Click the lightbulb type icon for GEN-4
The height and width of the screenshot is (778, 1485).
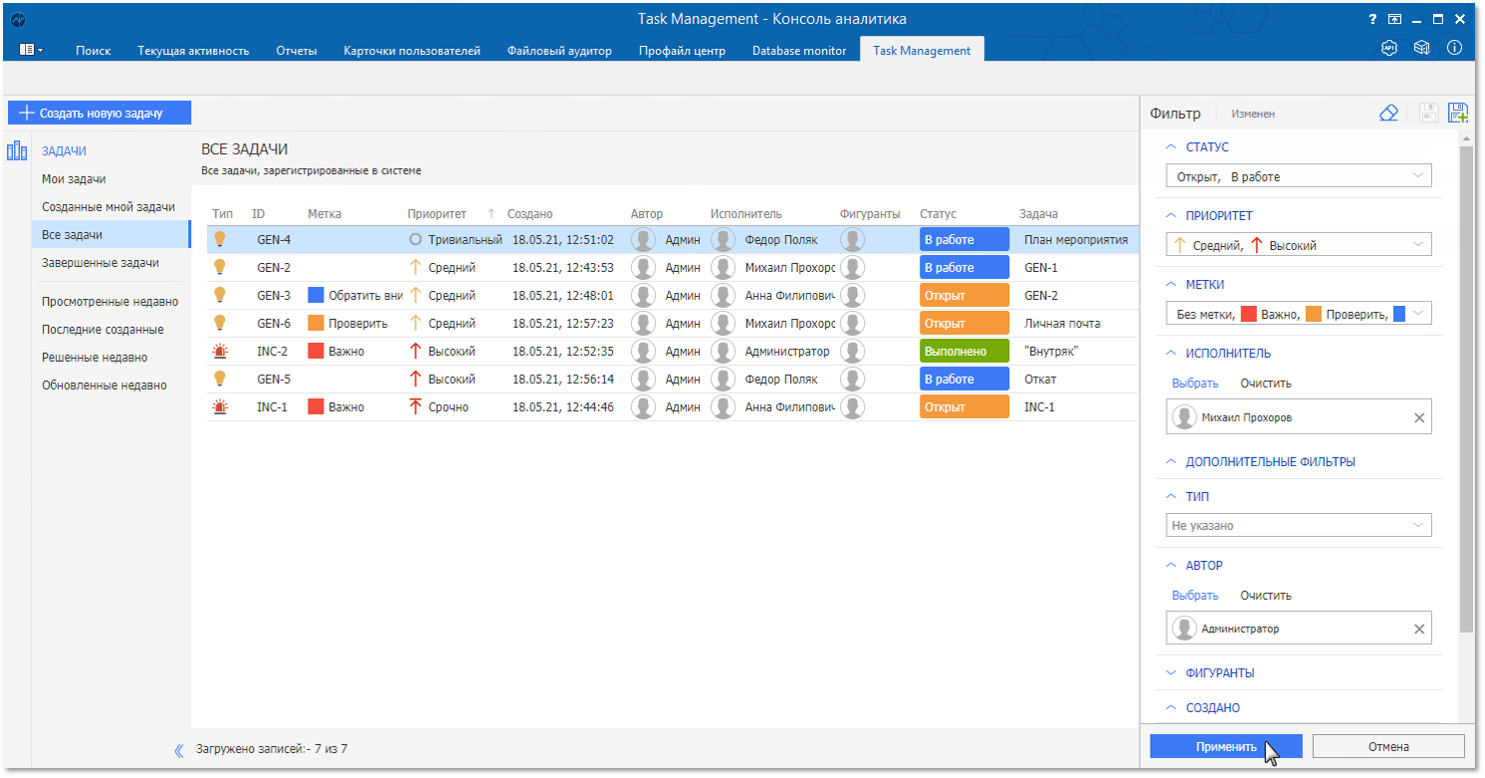pos(220,239)
